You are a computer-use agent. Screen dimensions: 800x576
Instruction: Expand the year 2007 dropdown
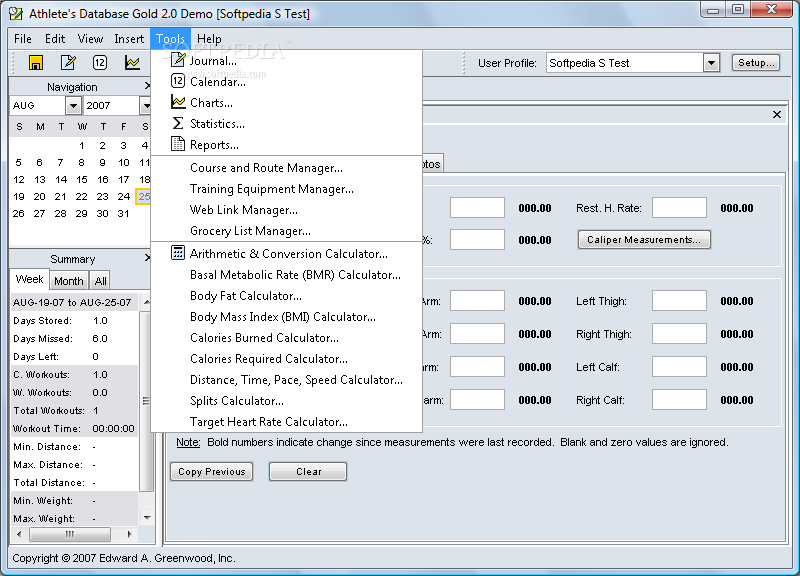(x=146, y=106)
